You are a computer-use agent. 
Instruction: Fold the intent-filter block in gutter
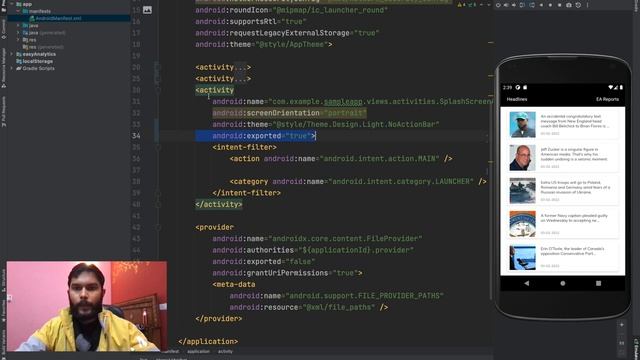(158, 147)
